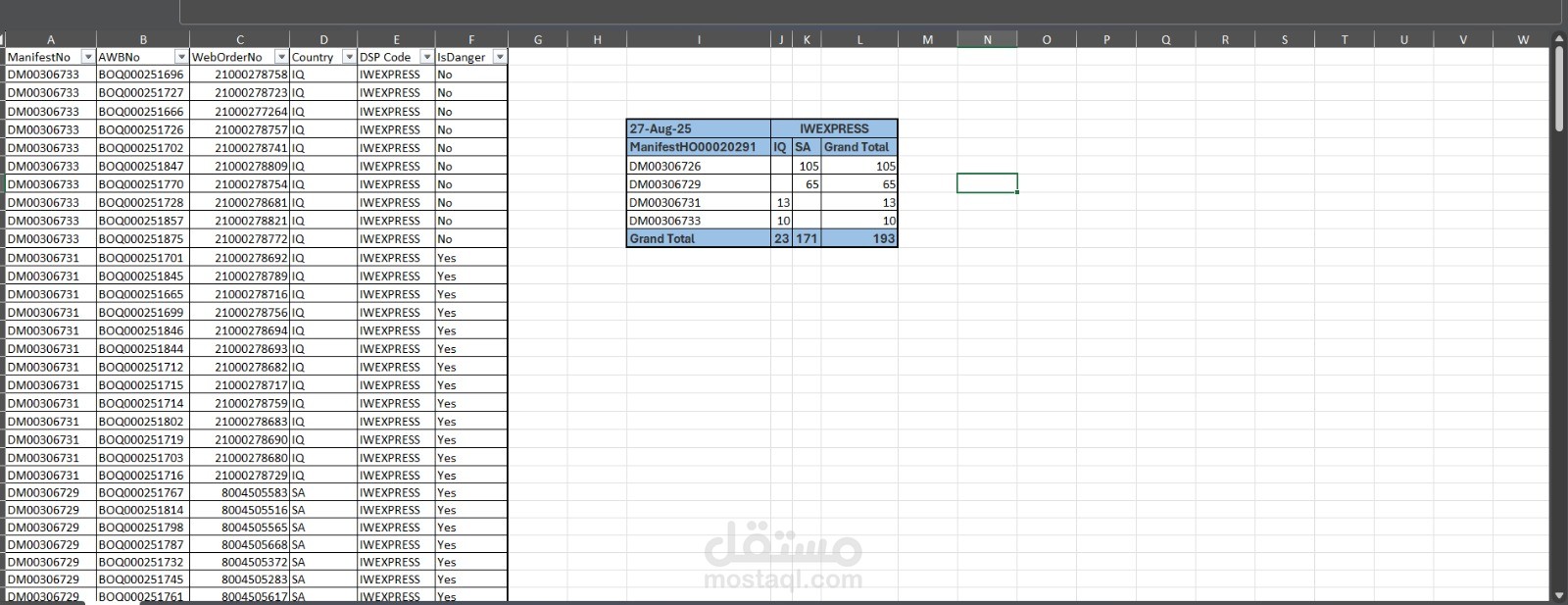Click the IQ column label in pivot table
Screen dimensions: 1568x605
click(781, 147)
